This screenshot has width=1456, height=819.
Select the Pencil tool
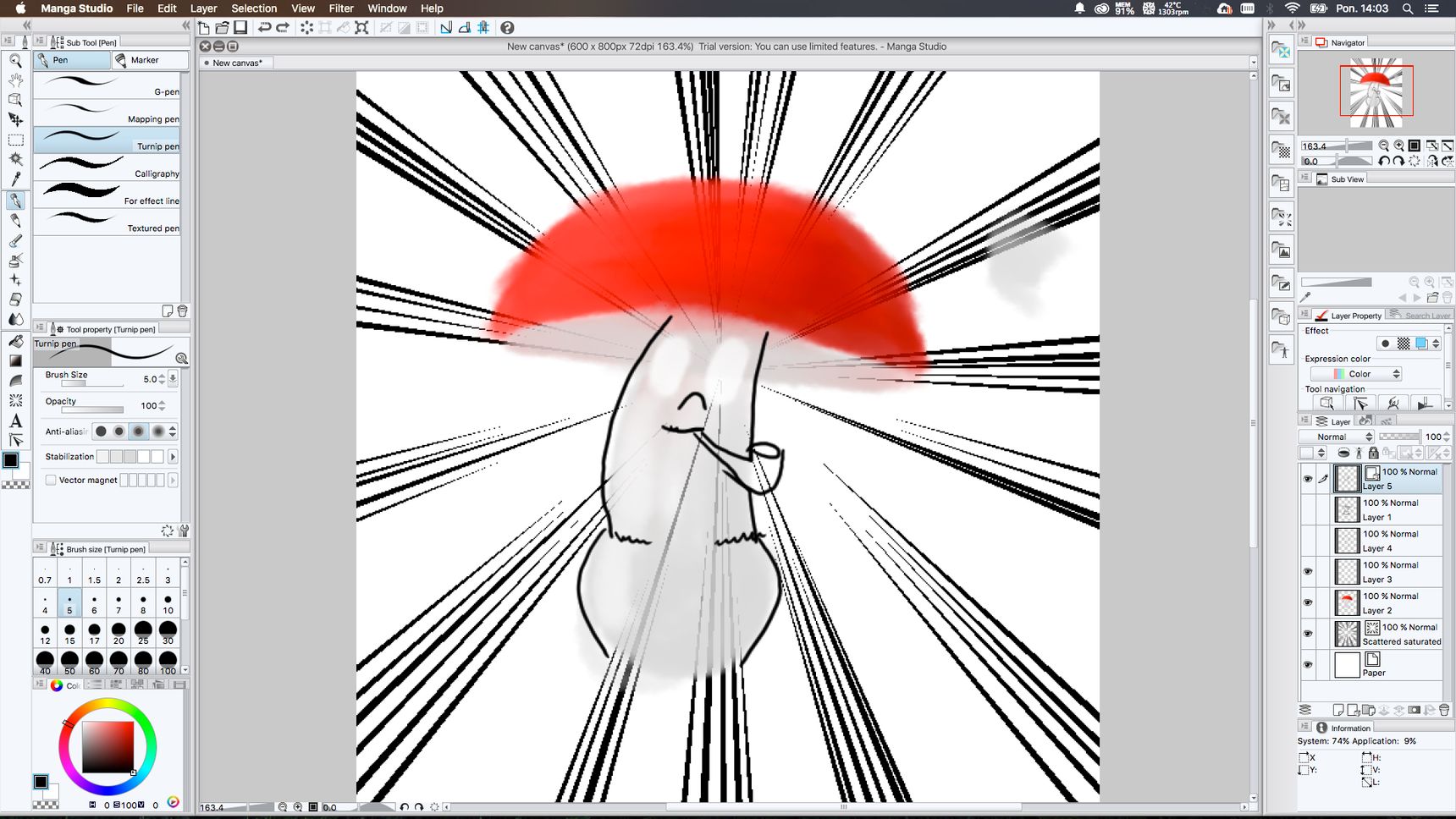pos(15,220)
